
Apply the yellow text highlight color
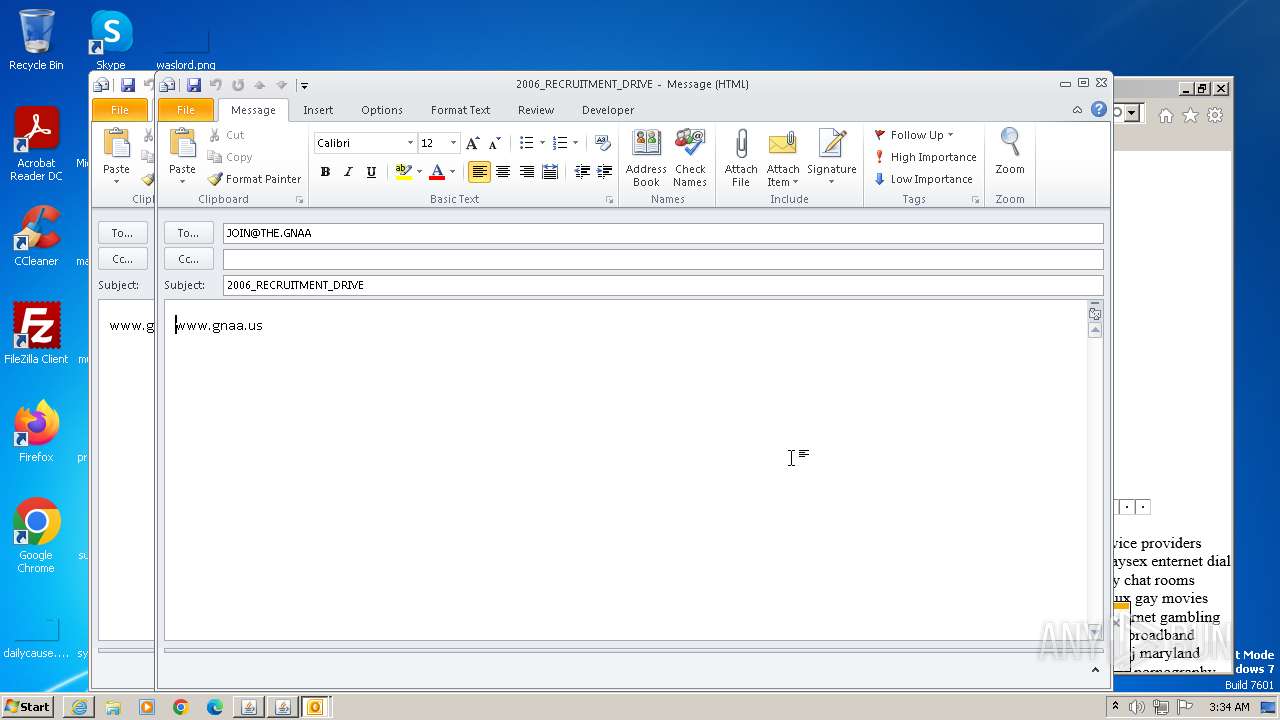[x=403, y=172]
